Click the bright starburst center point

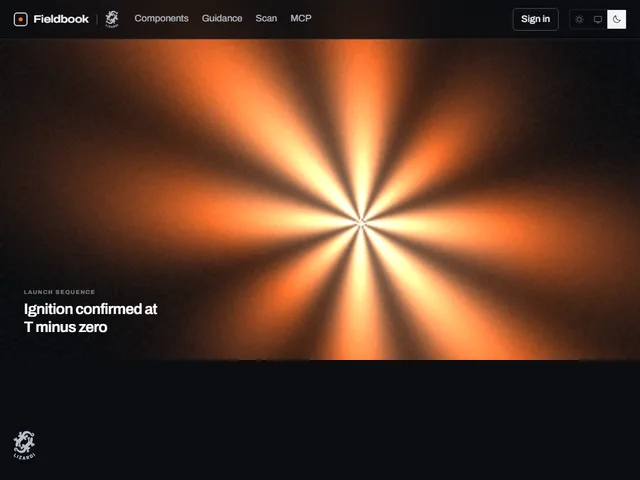(x=361, y=223)
